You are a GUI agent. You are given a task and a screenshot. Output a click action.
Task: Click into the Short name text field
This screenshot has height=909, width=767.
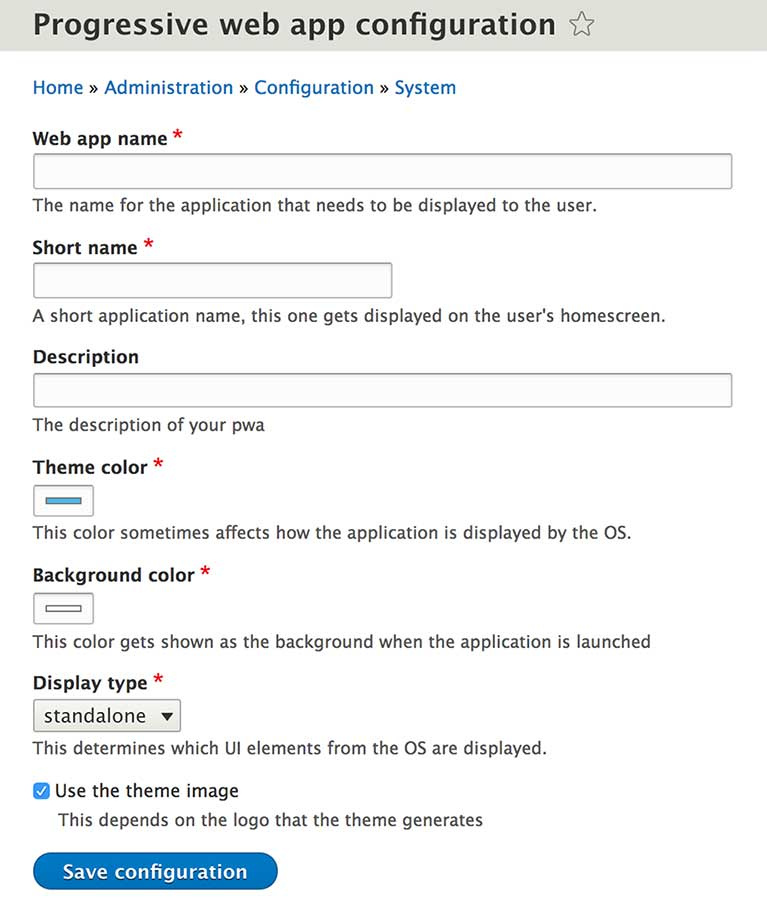[212, 281]
